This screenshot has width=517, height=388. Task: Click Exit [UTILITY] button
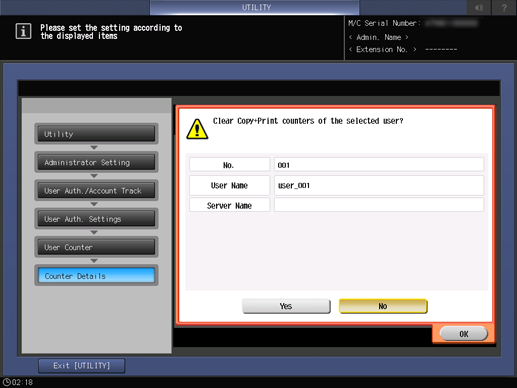[x=82, y=366]
